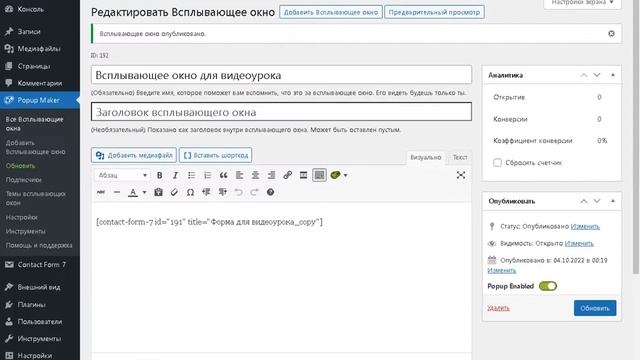Insert the Read More tag
The image size is (640, 360).
coord(303,175)
